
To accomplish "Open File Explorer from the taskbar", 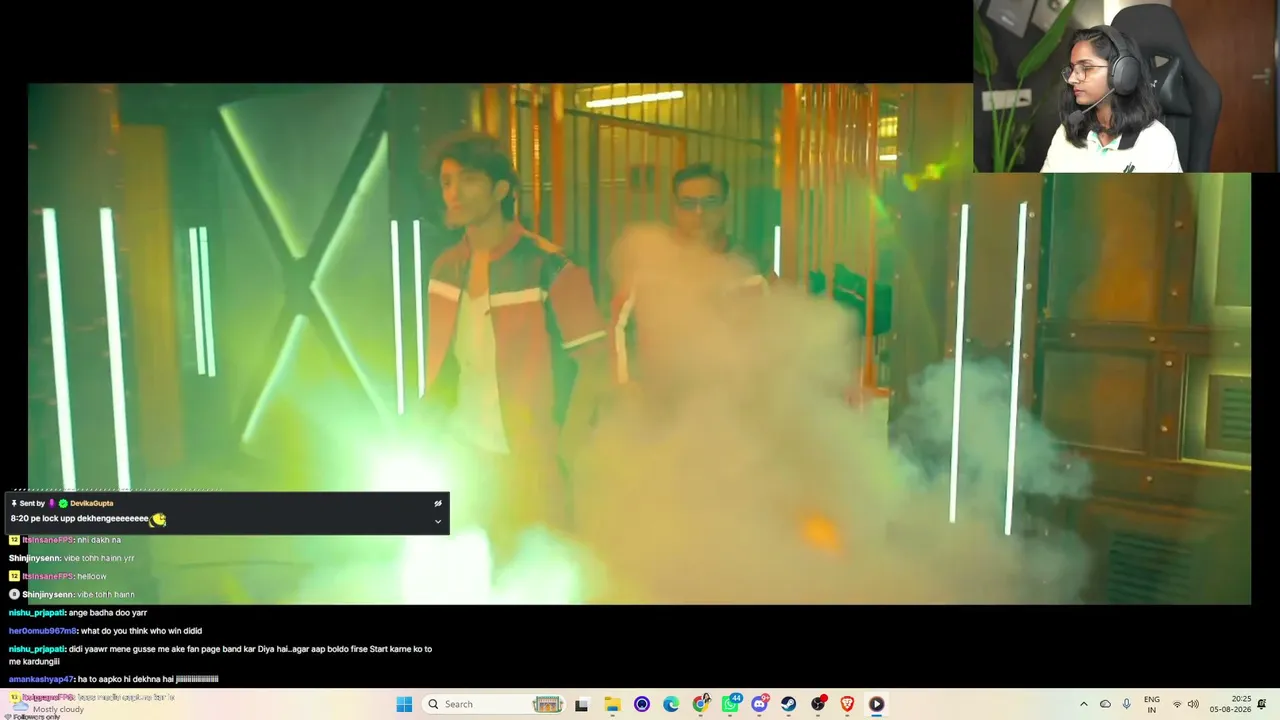I will tap(612, 704).
